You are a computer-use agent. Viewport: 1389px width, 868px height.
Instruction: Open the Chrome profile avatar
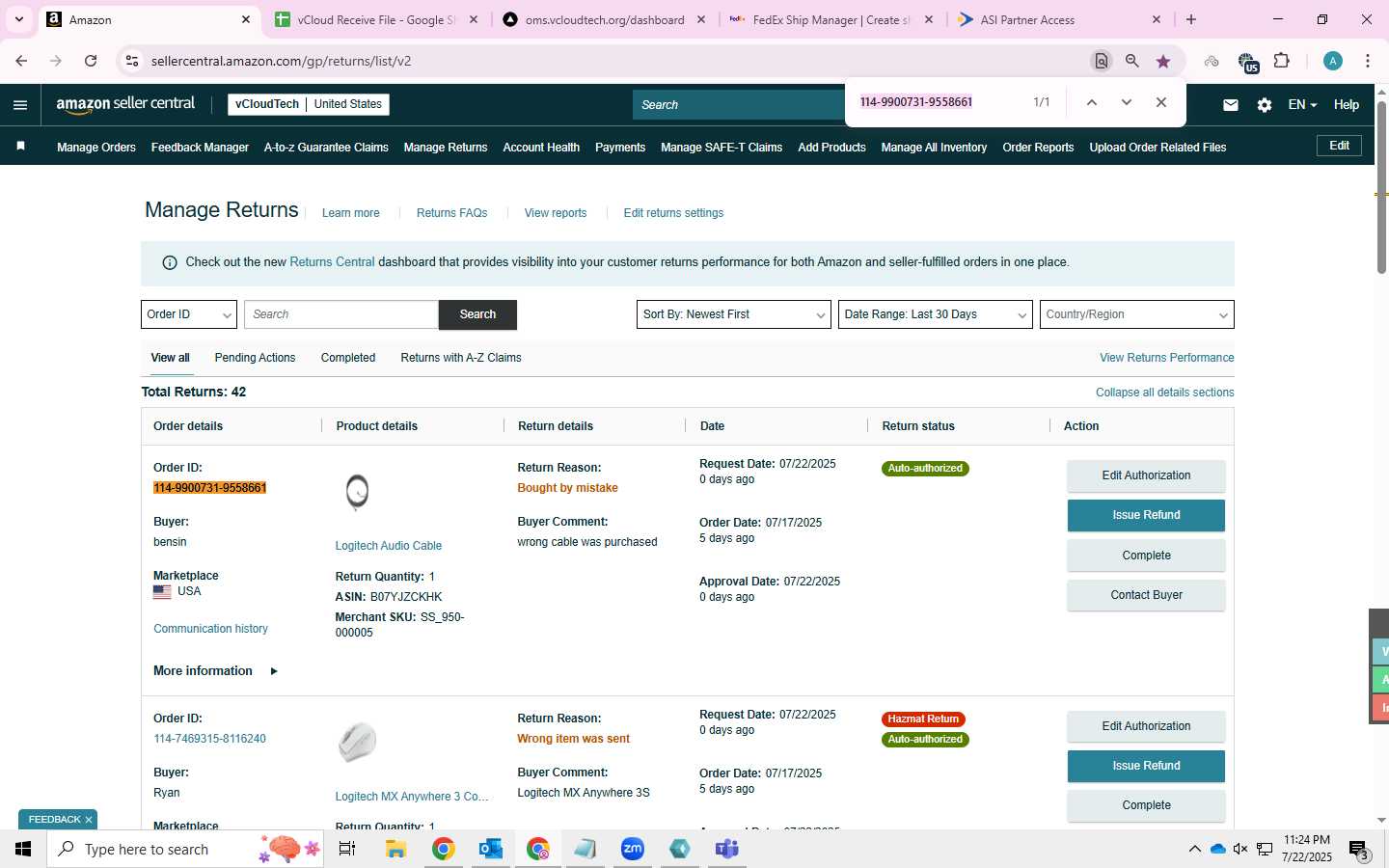pos(1333,61)
